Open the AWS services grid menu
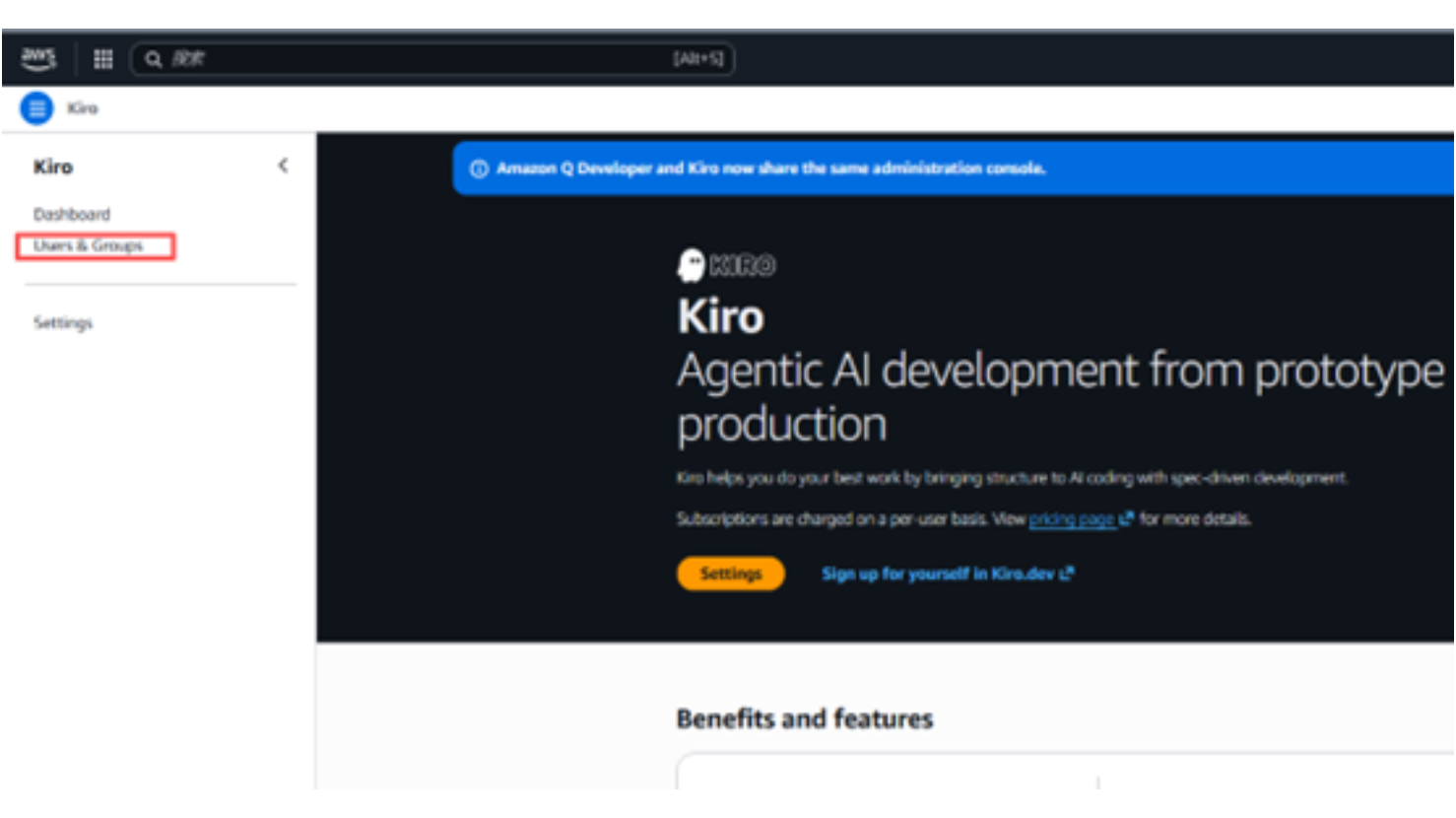Viewport: 1456px width, 818px height. coord(103,59)
